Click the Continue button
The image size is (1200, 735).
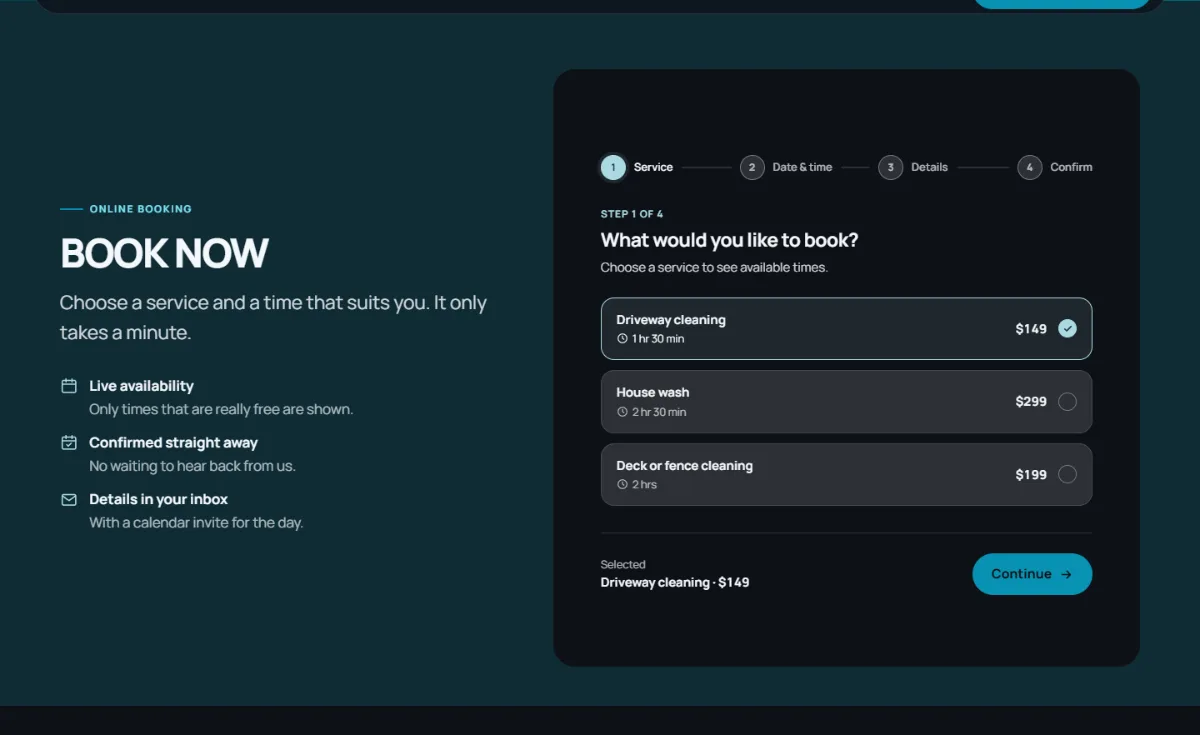point(1032,574)
